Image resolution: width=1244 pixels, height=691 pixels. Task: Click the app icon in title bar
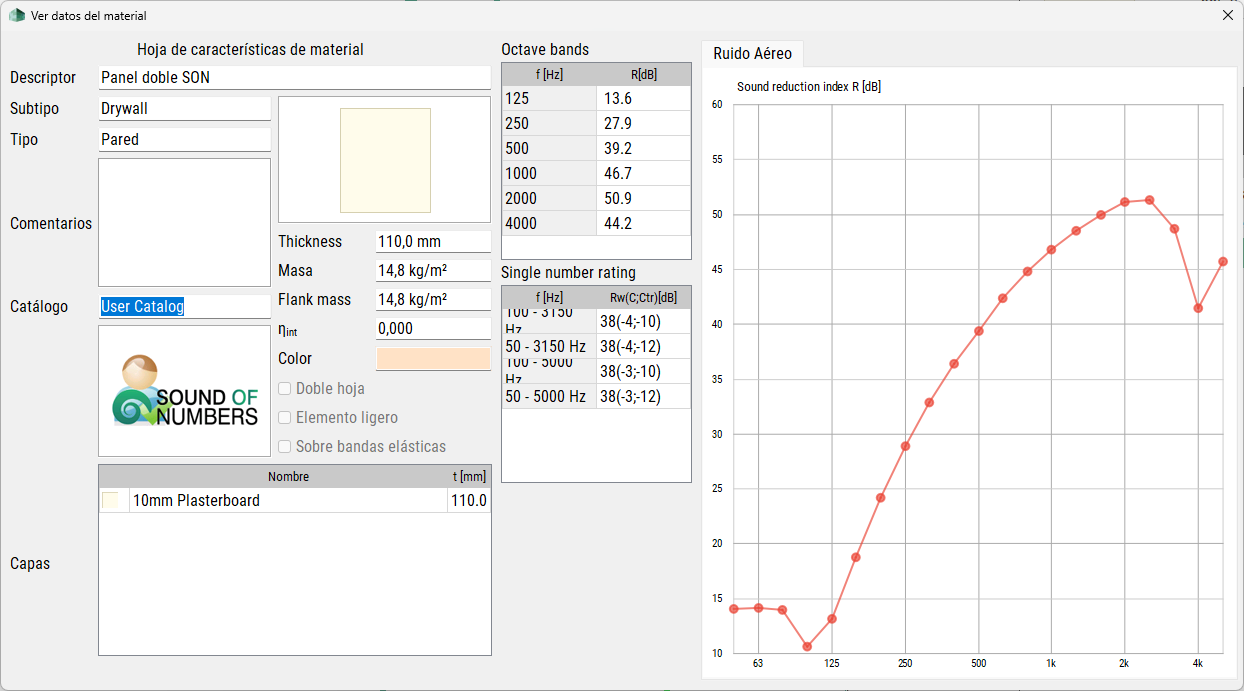pyautogui.click(x=16, y=15)
